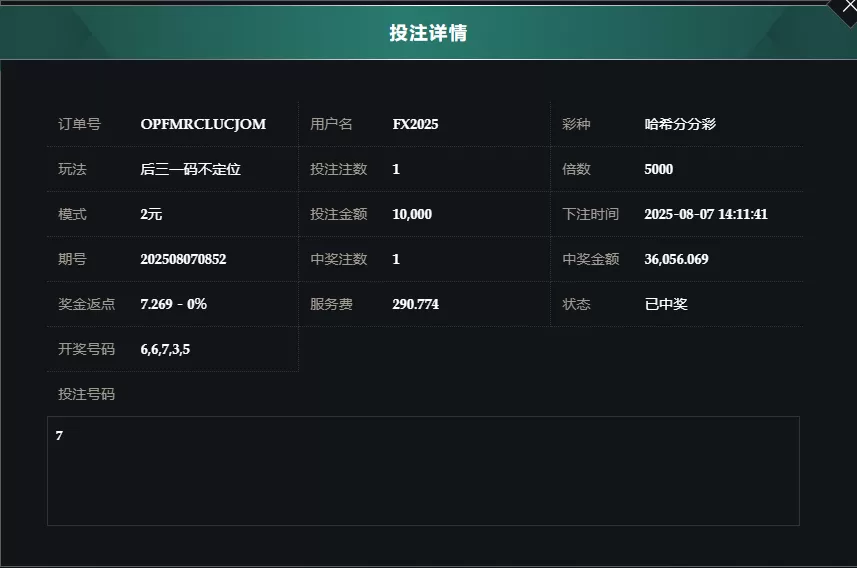Screen dimensions: 857x568
Task: Click the bet time 2025-08-07 14:11:41
Action: (x=706, y=214)
